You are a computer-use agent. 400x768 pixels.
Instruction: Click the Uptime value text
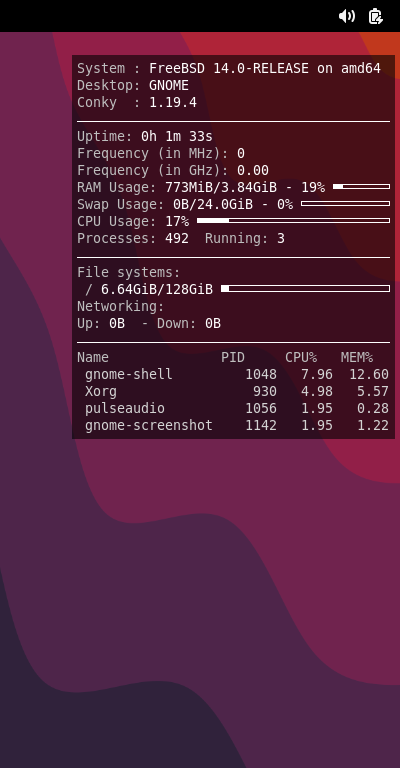point(177,136)
